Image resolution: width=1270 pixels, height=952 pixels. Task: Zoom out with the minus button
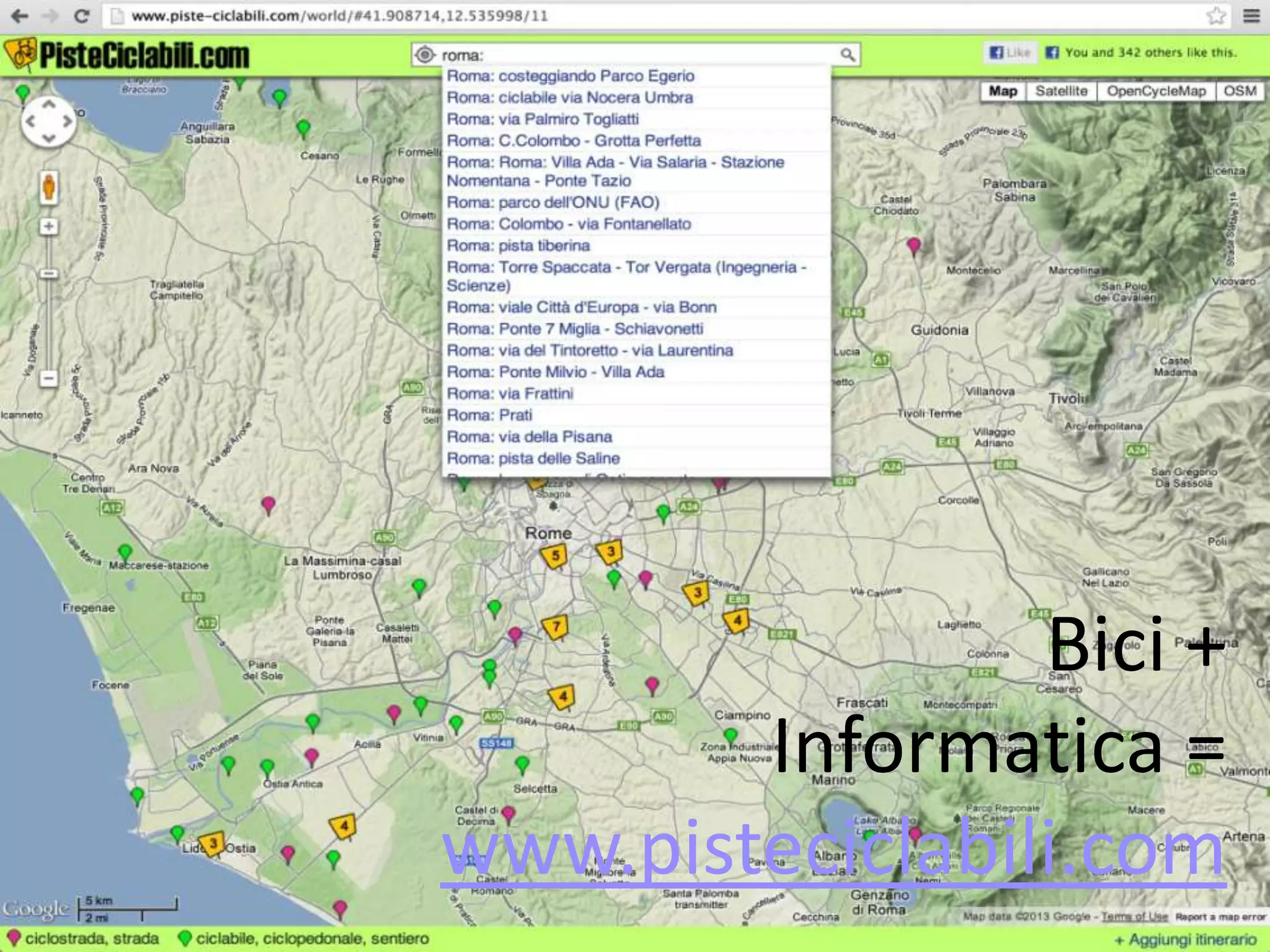pos(49,378)
